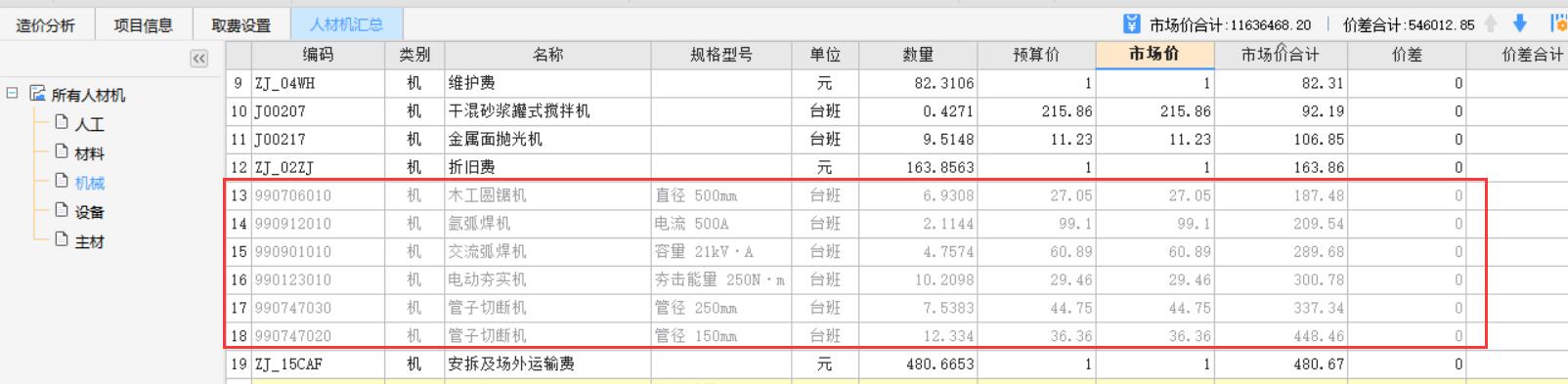Switch to the 取费设置 tab
The width and height of the screenshot is (1568, 384).
tap(240, 25)
